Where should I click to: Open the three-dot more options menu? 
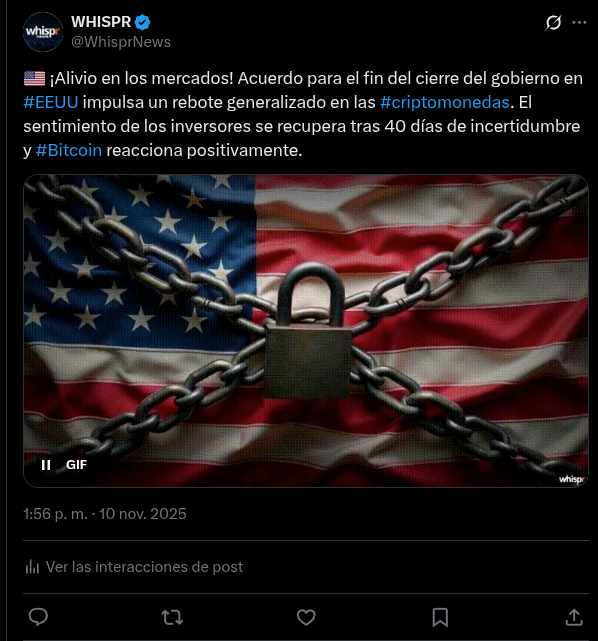579,22
